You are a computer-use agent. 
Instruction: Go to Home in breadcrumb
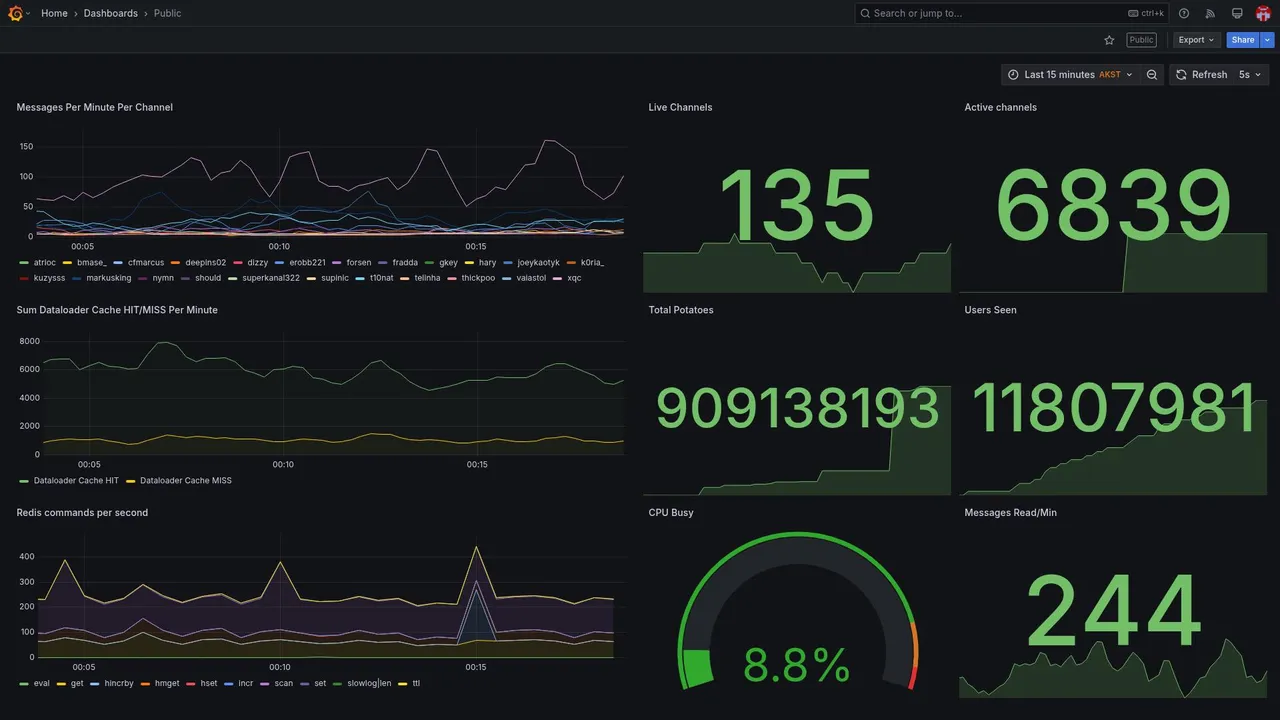pyautogui.click(x=55, y=13)
